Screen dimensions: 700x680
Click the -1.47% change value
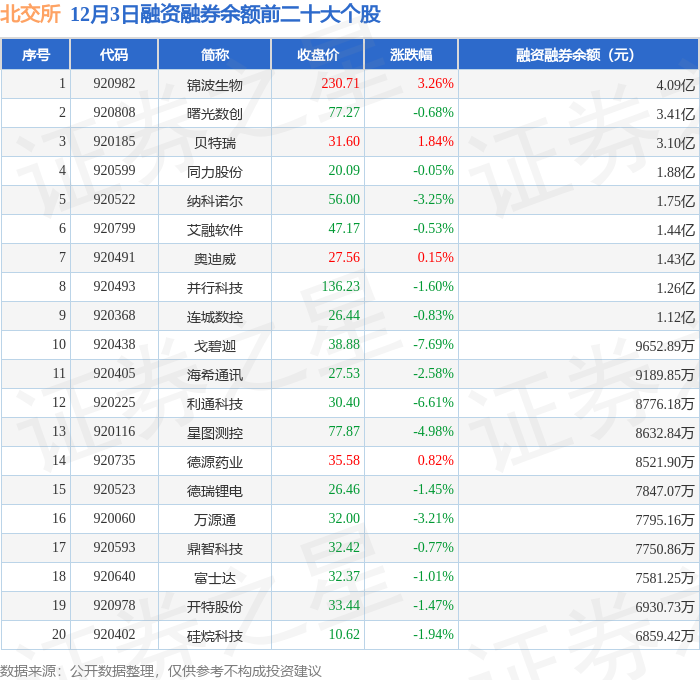click(x=433, y=606)
